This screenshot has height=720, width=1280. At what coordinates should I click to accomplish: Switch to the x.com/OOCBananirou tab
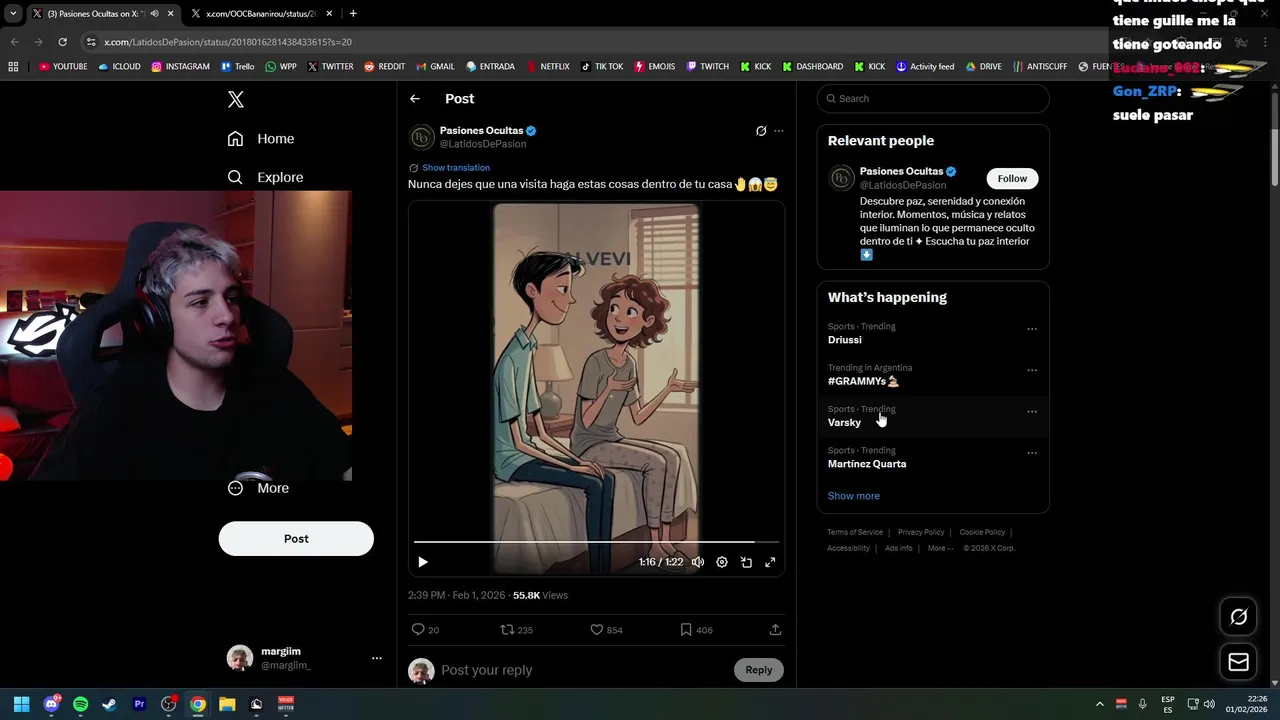(260, 14)
